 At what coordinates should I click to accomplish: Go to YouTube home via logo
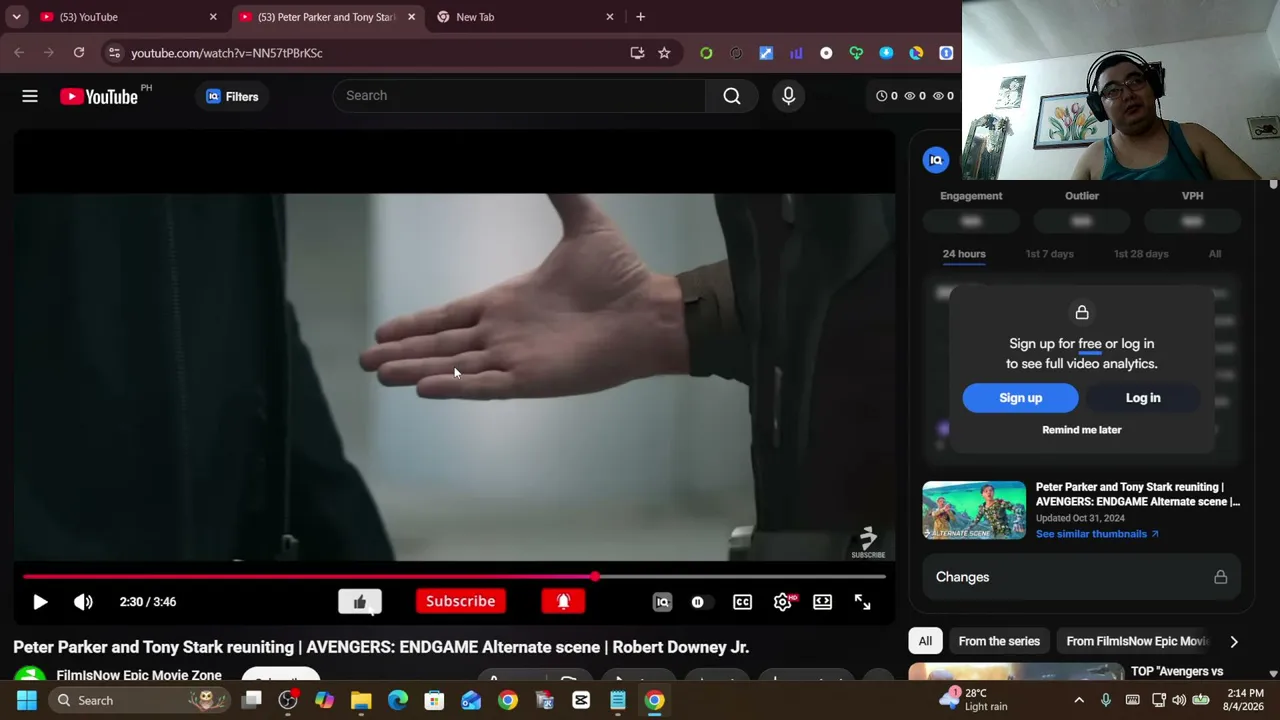point(98,96)
